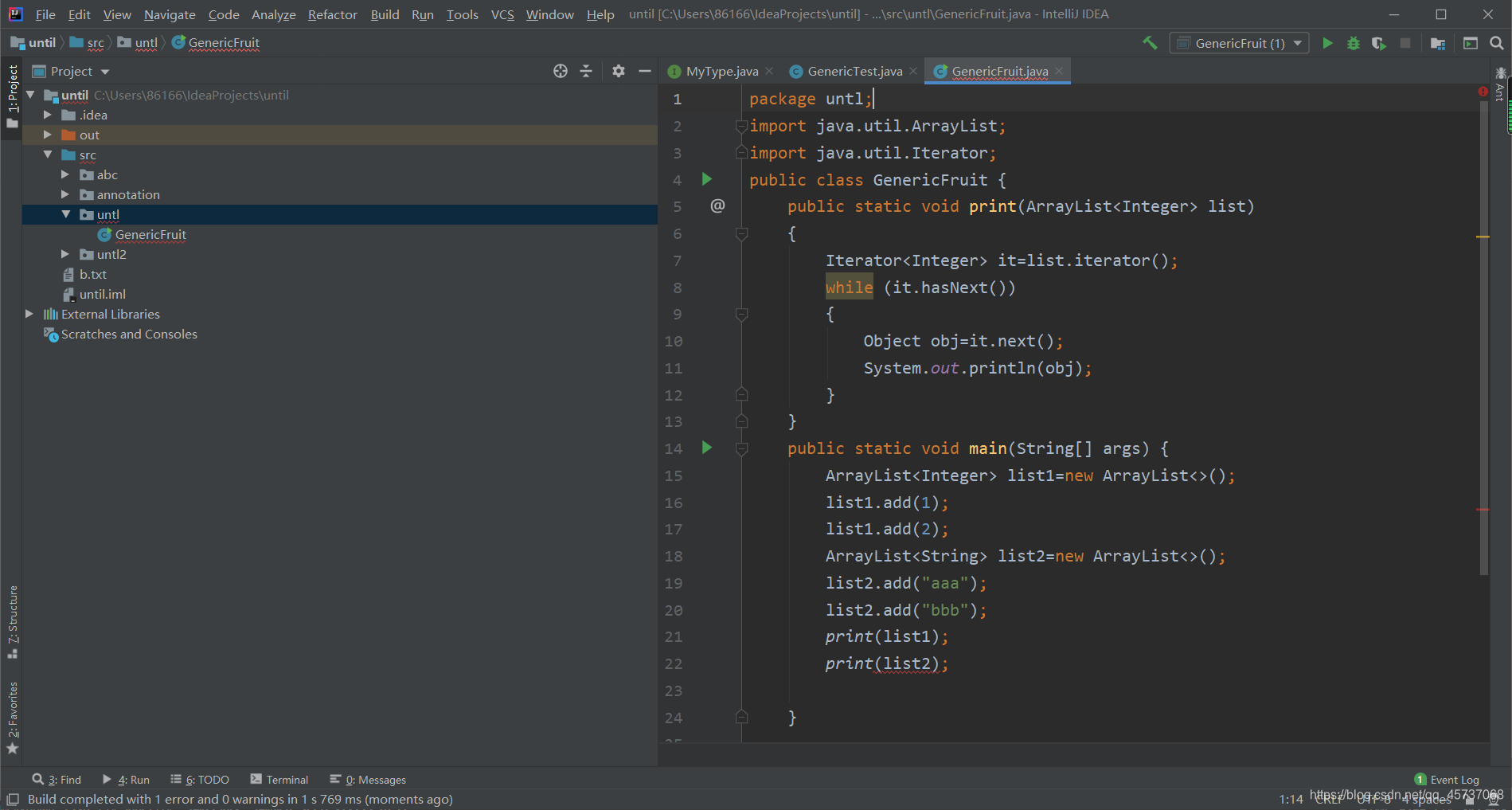Run class from gutter arrow line 4
Screen dimensions: 1512x810
pyautogui.click(x=706, y=179)
